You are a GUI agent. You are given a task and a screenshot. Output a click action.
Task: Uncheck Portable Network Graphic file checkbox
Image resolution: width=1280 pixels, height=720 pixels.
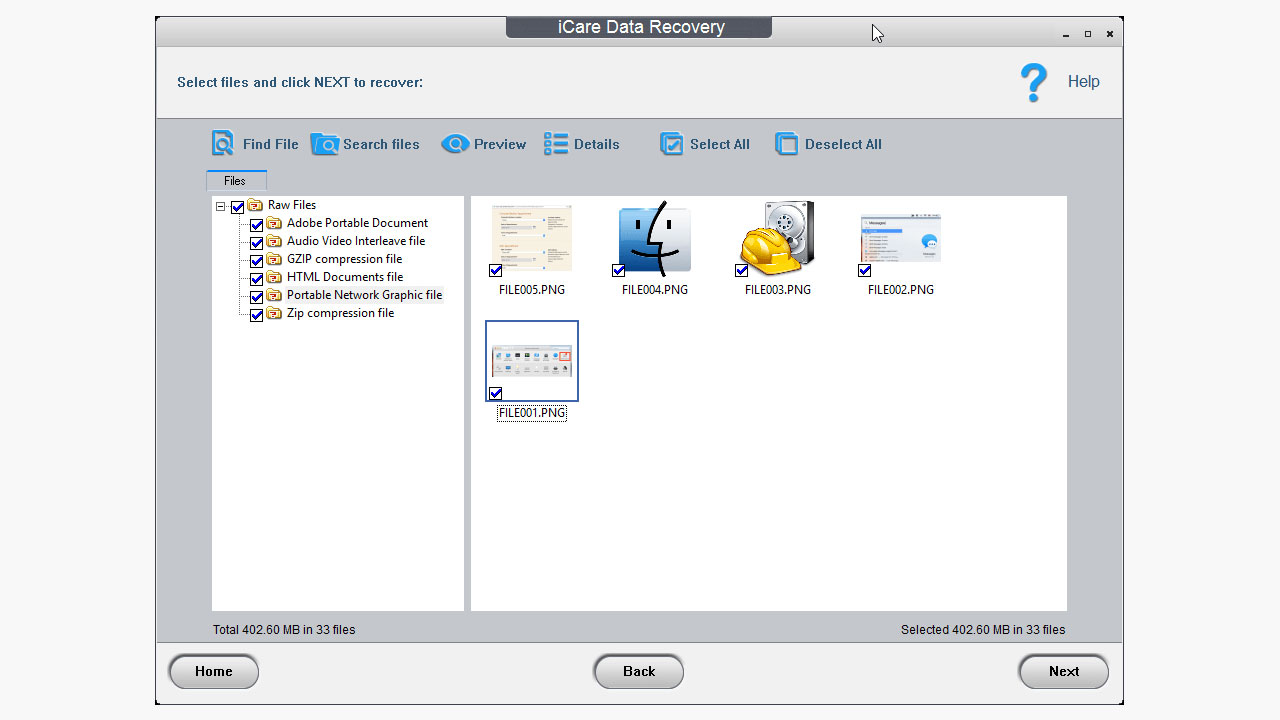click(x=257, y=297)
